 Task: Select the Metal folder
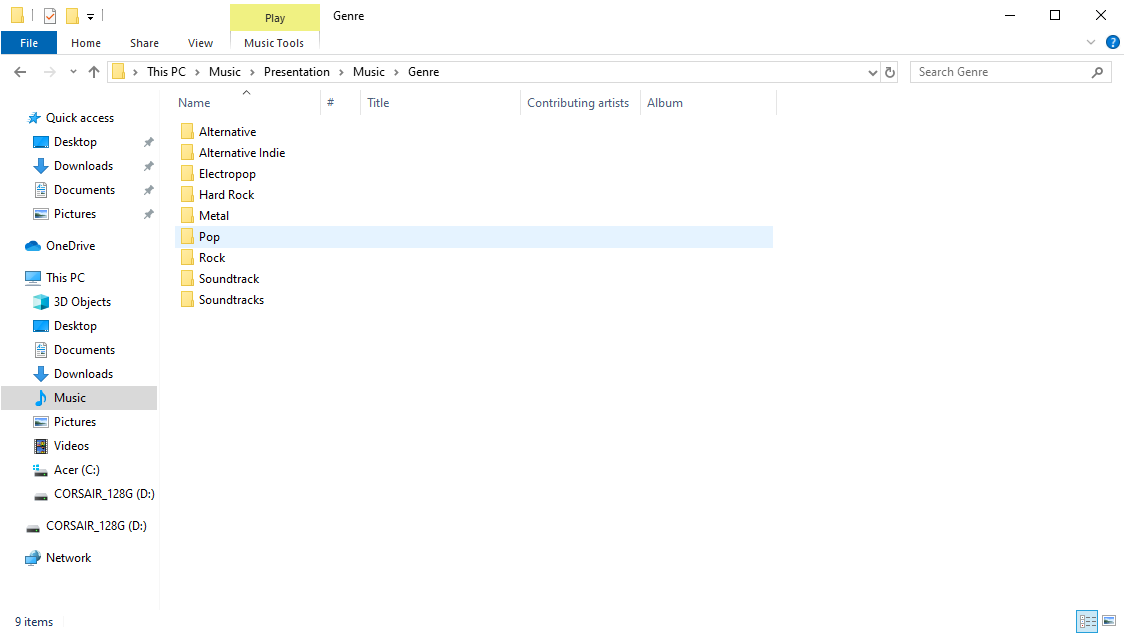coord(214,216)
